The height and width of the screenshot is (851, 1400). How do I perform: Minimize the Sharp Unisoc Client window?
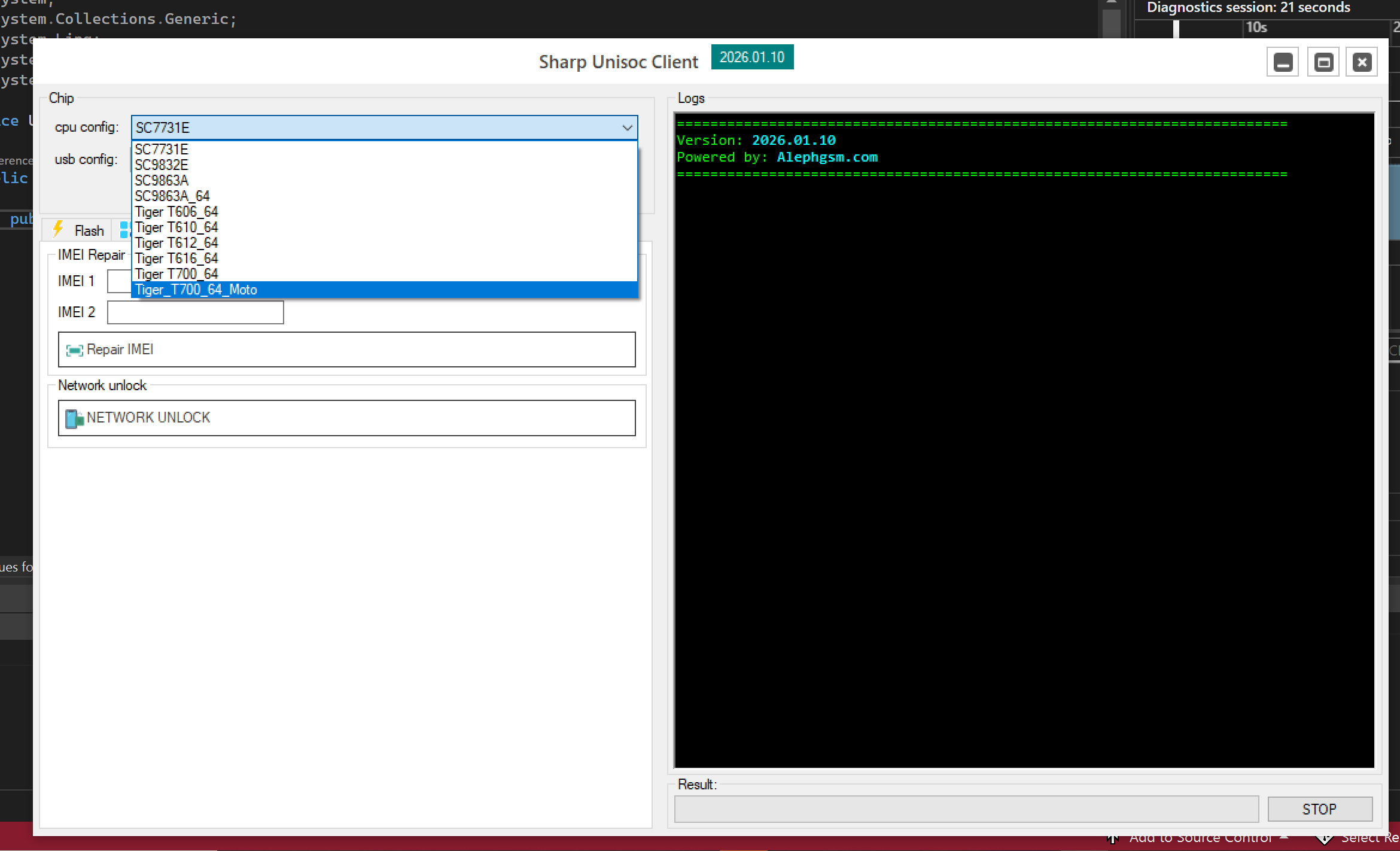pyautogui.click(x=1282, y=62)
